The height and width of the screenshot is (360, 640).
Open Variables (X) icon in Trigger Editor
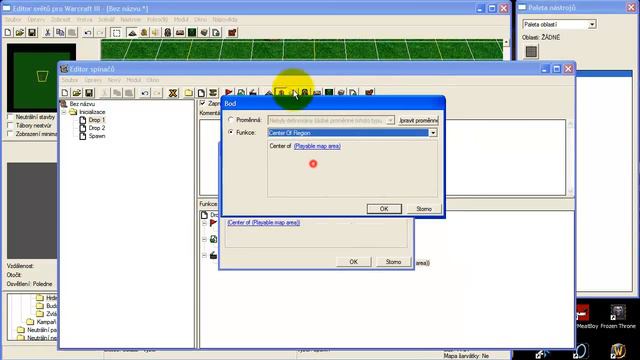click(x=173, y=93)
